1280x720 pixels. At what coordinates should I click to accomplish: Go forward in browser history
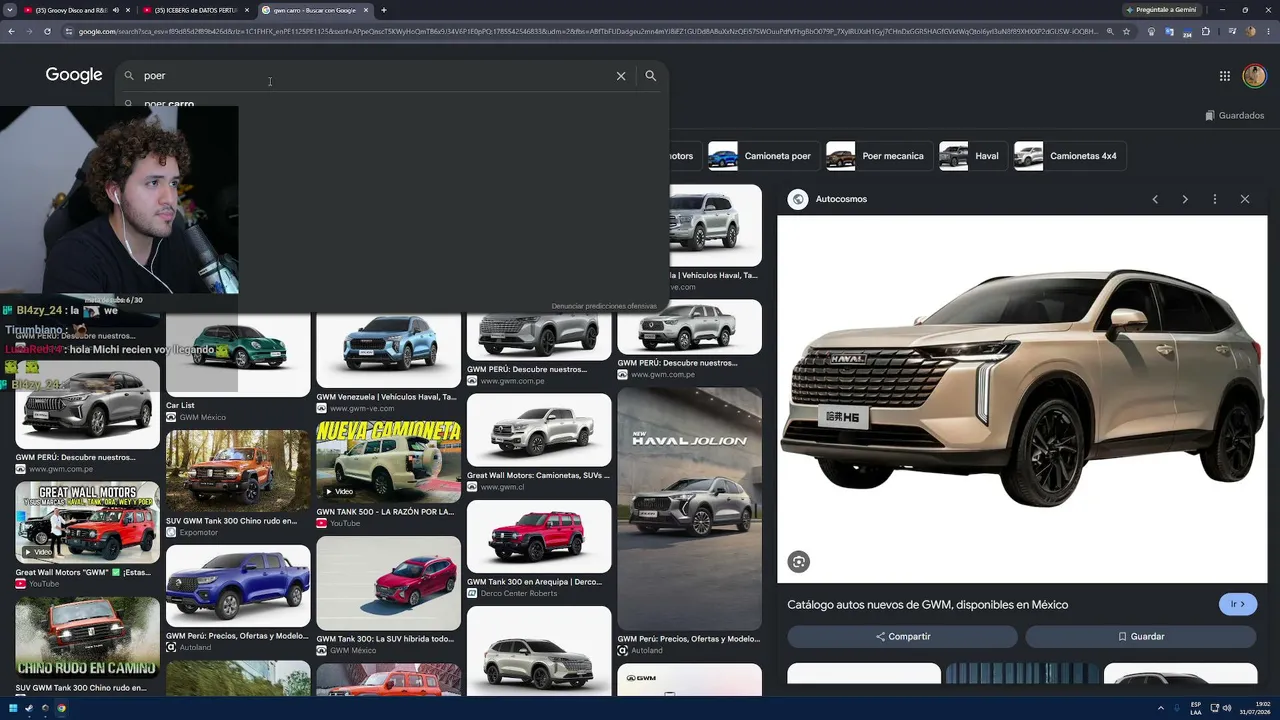(x=29, y=31)
